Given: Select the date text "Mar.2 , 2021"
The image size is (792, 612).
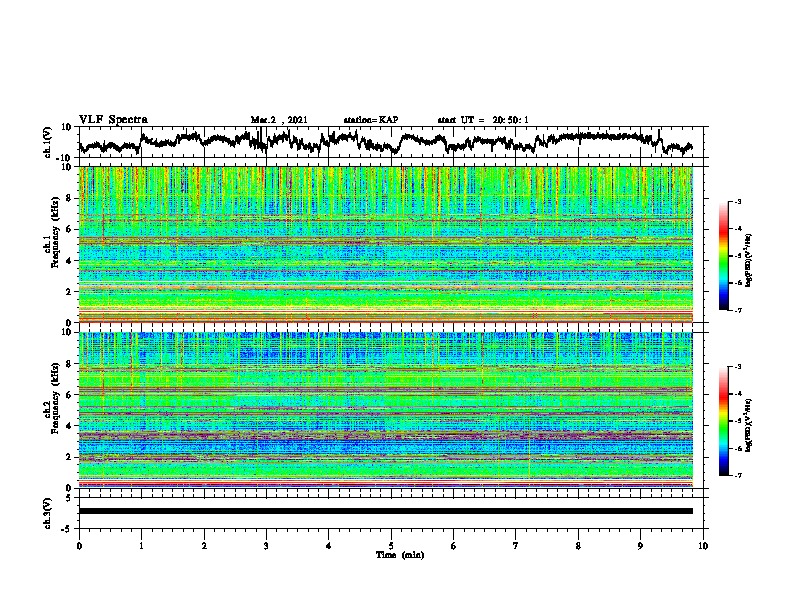Looking at the screenshot, I should pyautogui.click(x=279, y=120).
